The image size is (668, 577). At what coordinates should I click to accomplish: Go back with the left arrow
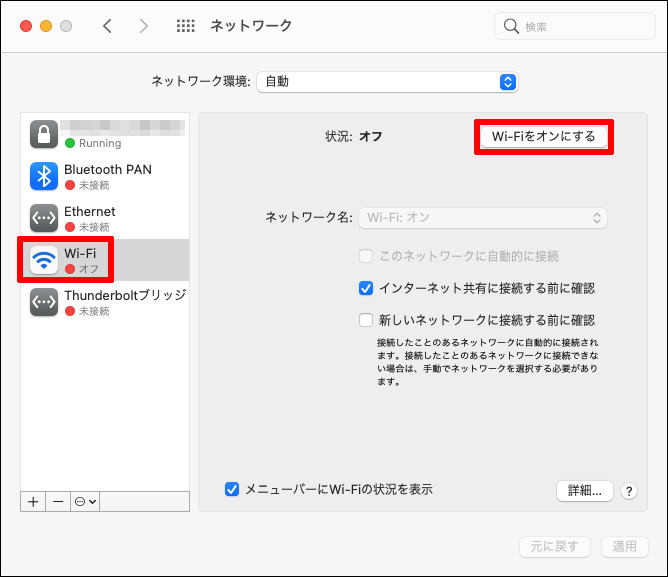click(108, 26)
